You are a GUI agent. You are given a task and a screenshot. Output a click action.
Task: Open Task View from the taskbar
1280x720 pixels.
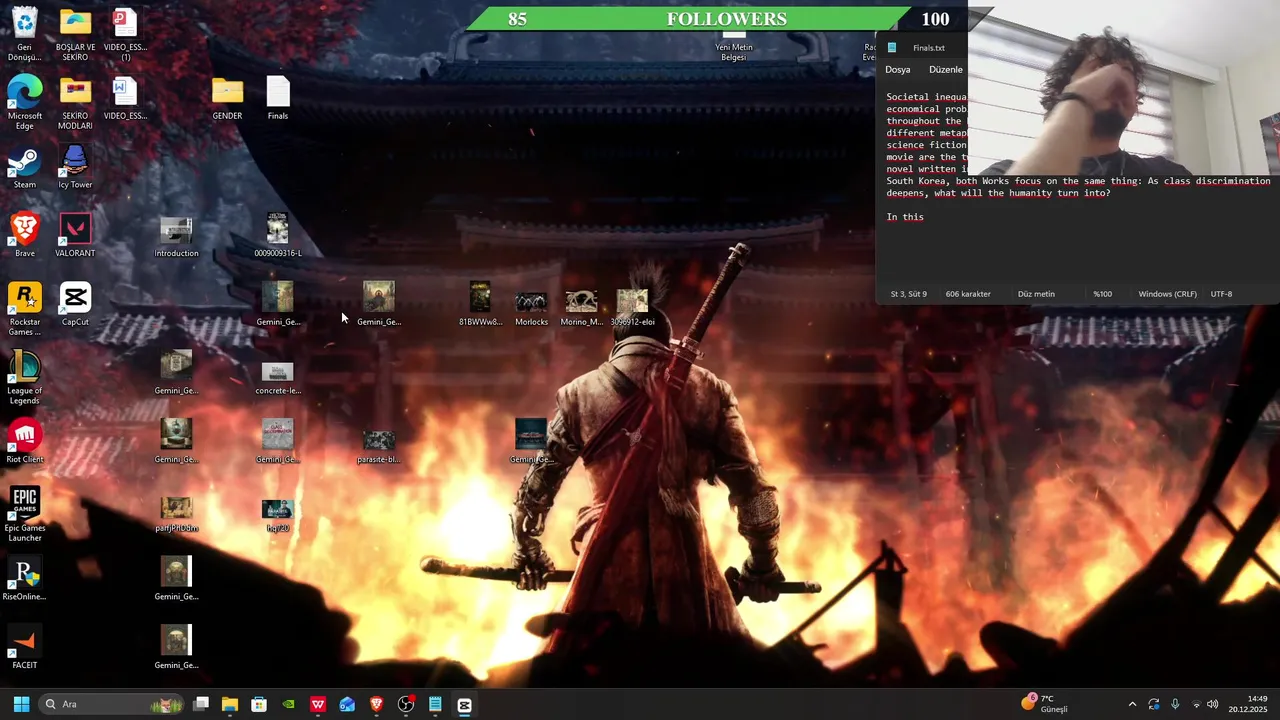(x=201, y=704)
